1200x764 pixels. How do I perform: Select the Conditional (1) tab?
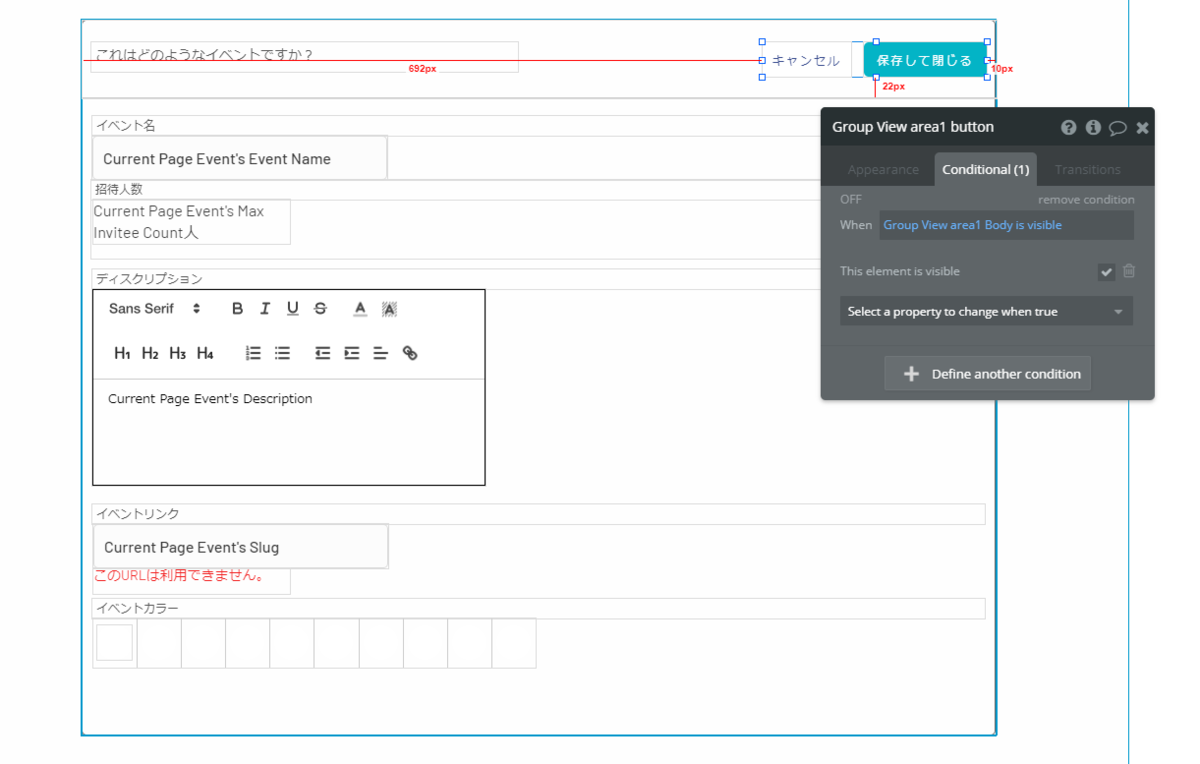pyautogui.click(x=986, y=169)
